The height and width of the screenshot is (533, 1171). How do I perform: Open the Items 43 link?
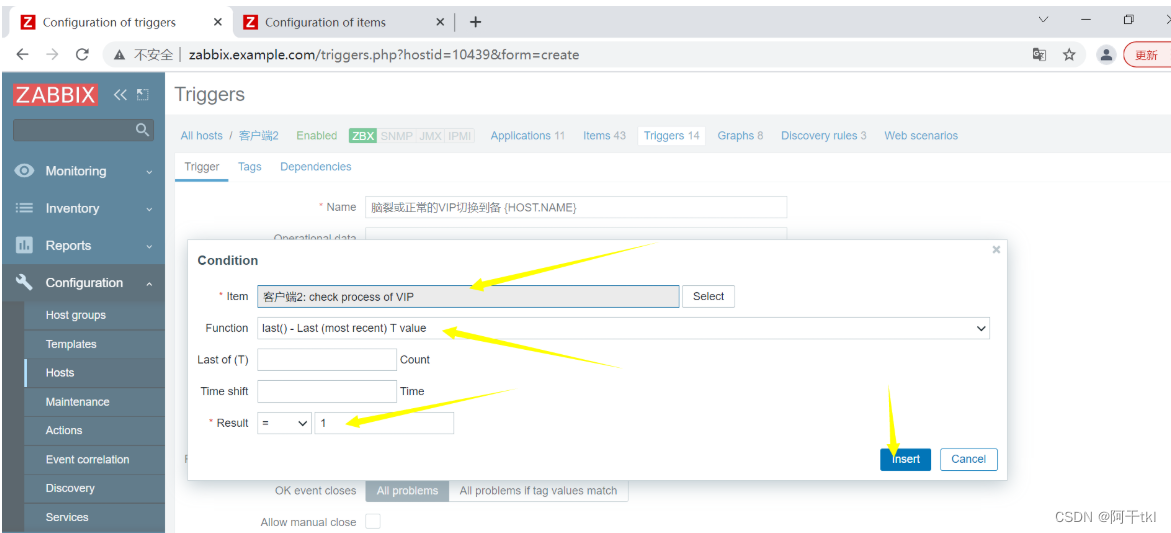604,136
